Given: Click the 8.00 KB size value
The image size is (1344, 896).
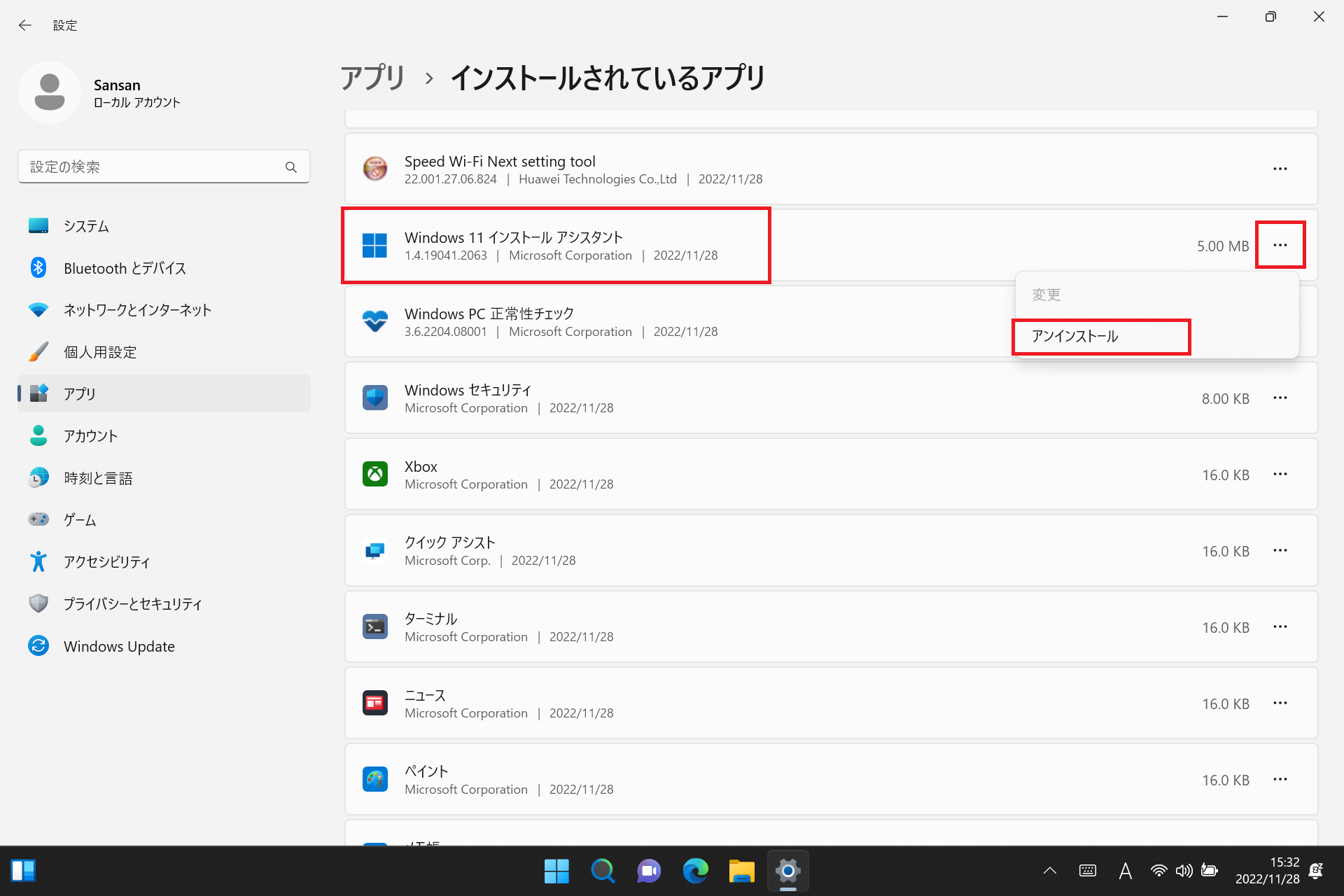Looking at the screenshot, I should click(1226, 399).
